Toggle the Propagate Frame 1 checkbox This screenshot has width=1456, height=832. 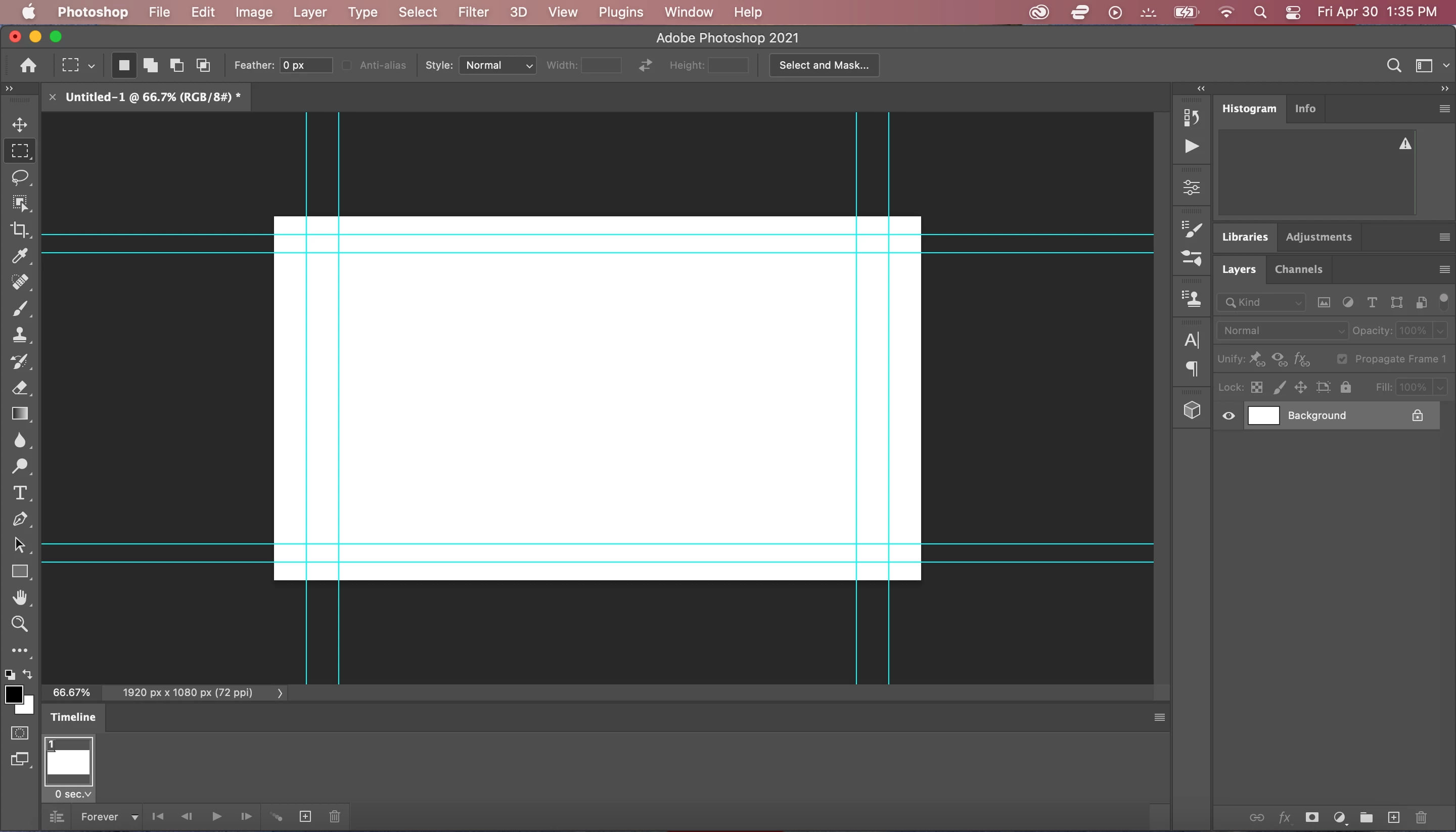tap(1342, 359)
